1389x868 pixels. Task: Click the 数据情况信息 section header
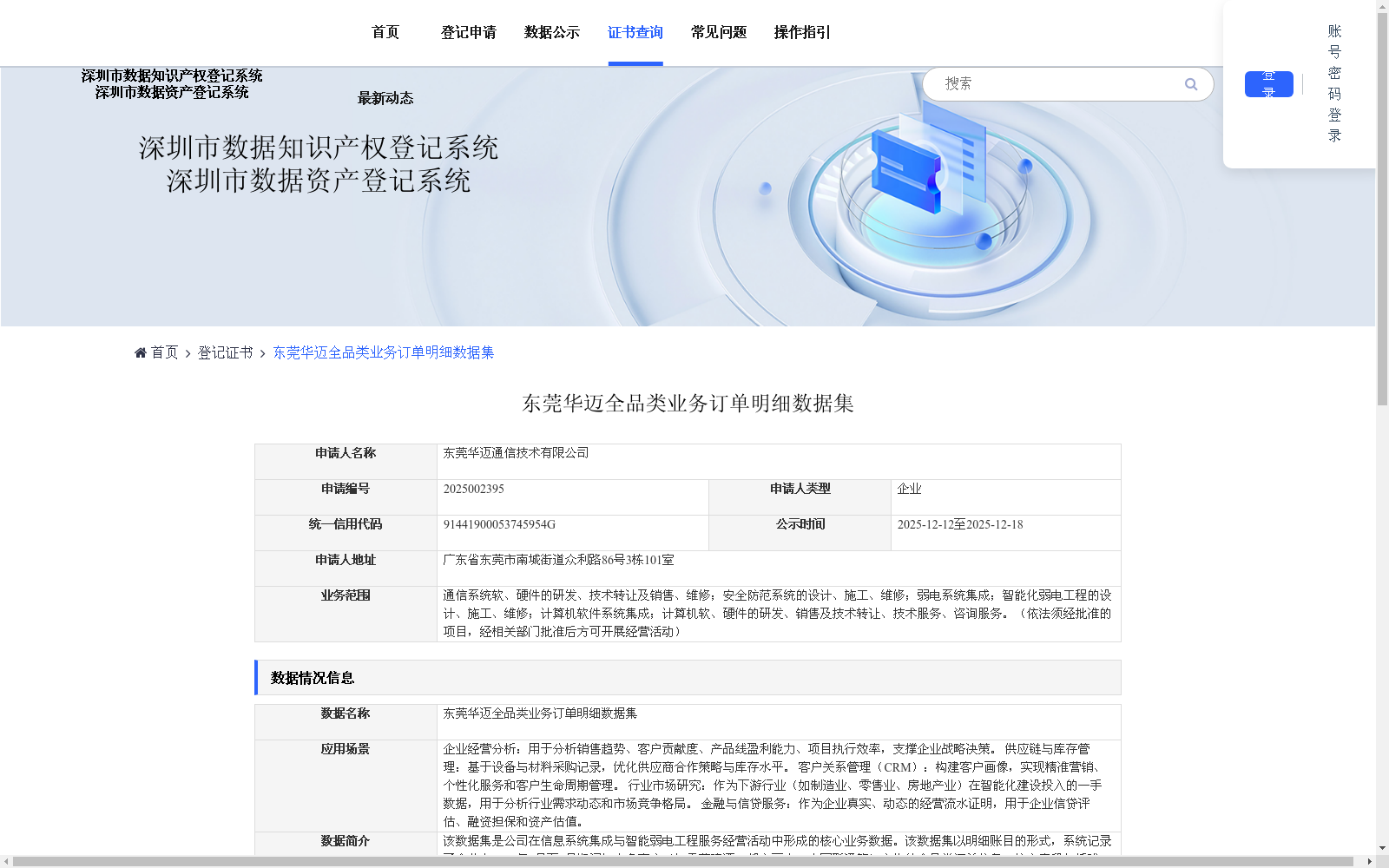[688, 678]
